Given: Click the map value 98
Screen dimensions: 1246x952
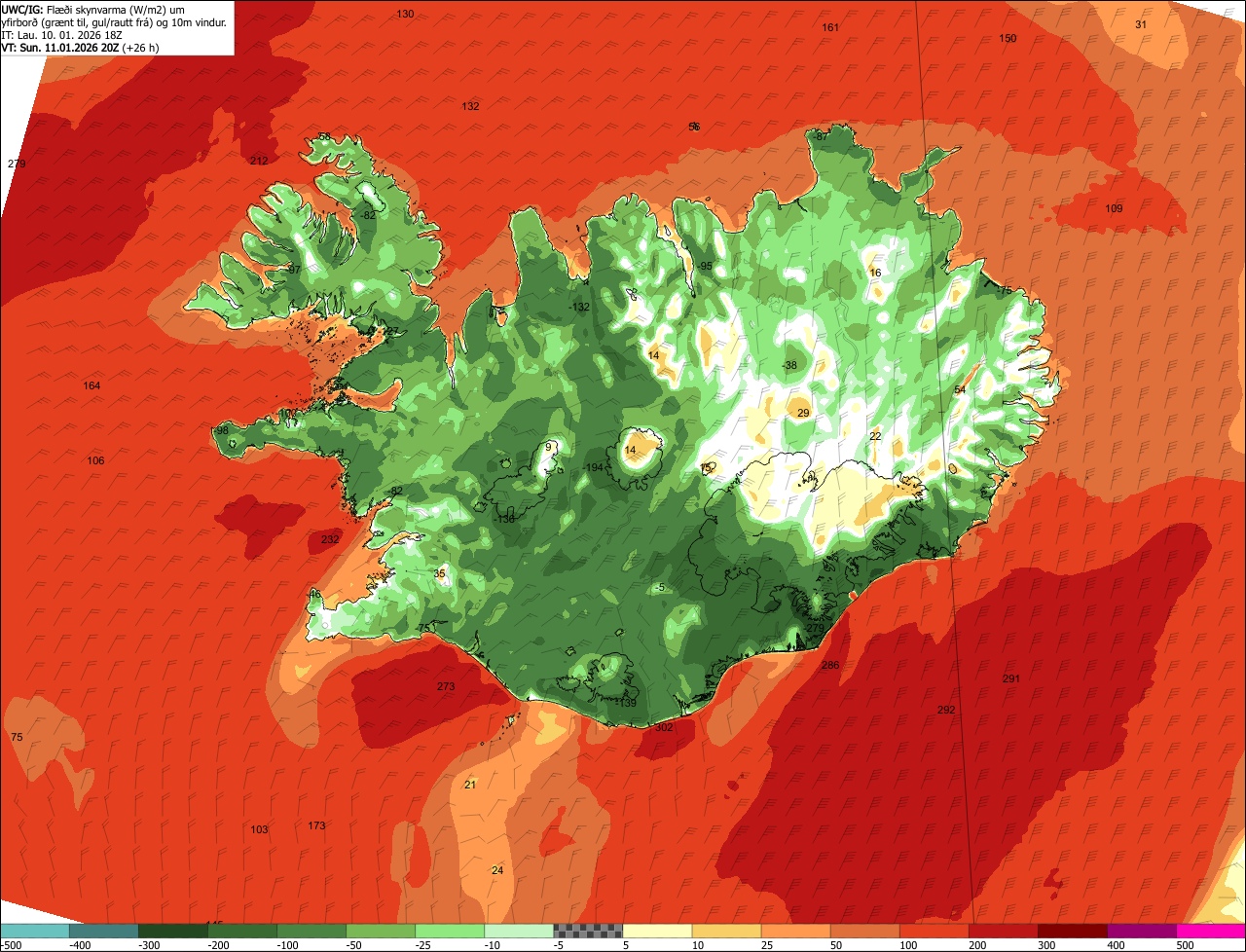Looking at the screenshot, I should click(x=222, y=430).
